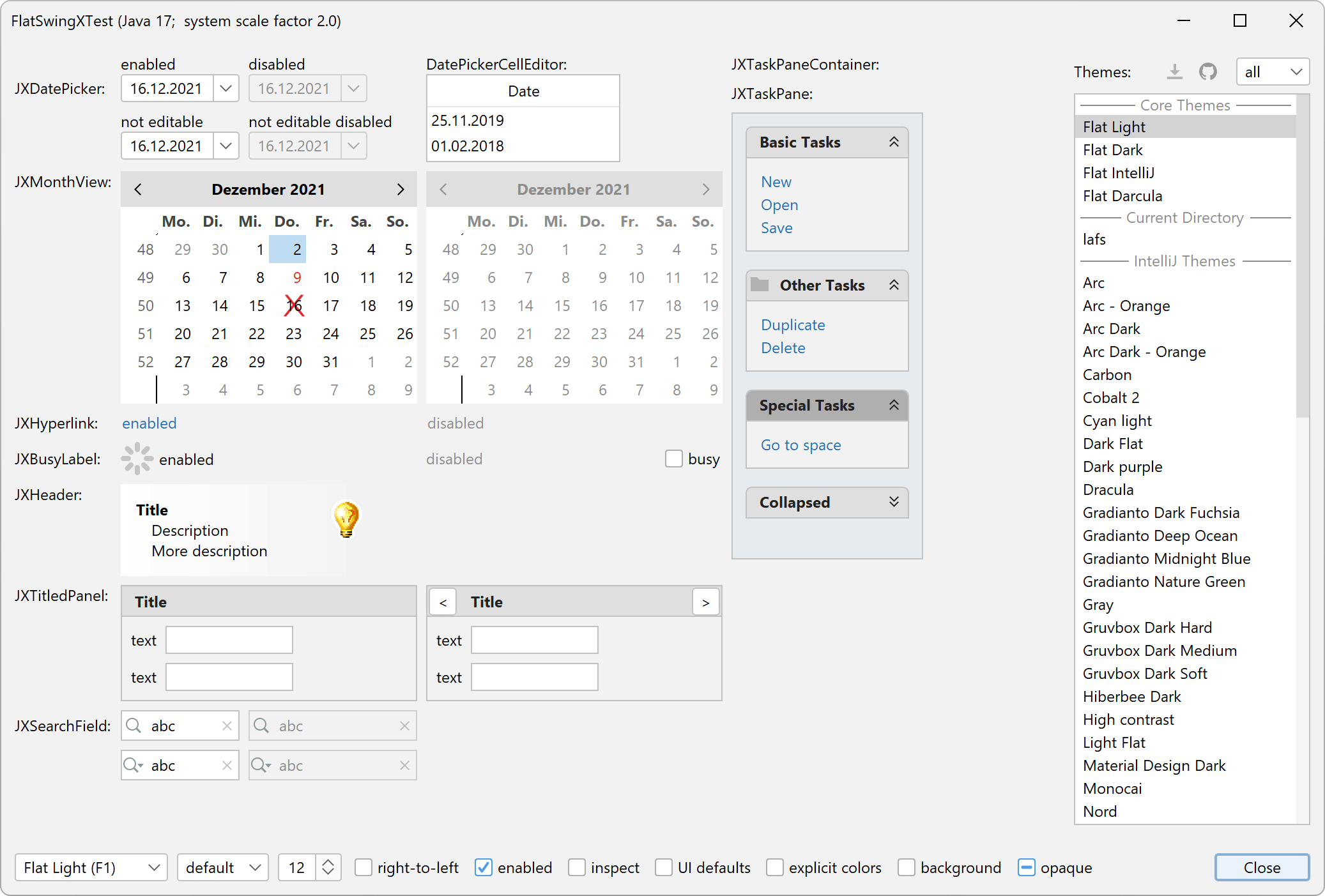Image resolution: width=1325 pixels, height=896 pixels.
Task: Click the light bulb icon in JXHeader
Action: click(x=346, y=519)
